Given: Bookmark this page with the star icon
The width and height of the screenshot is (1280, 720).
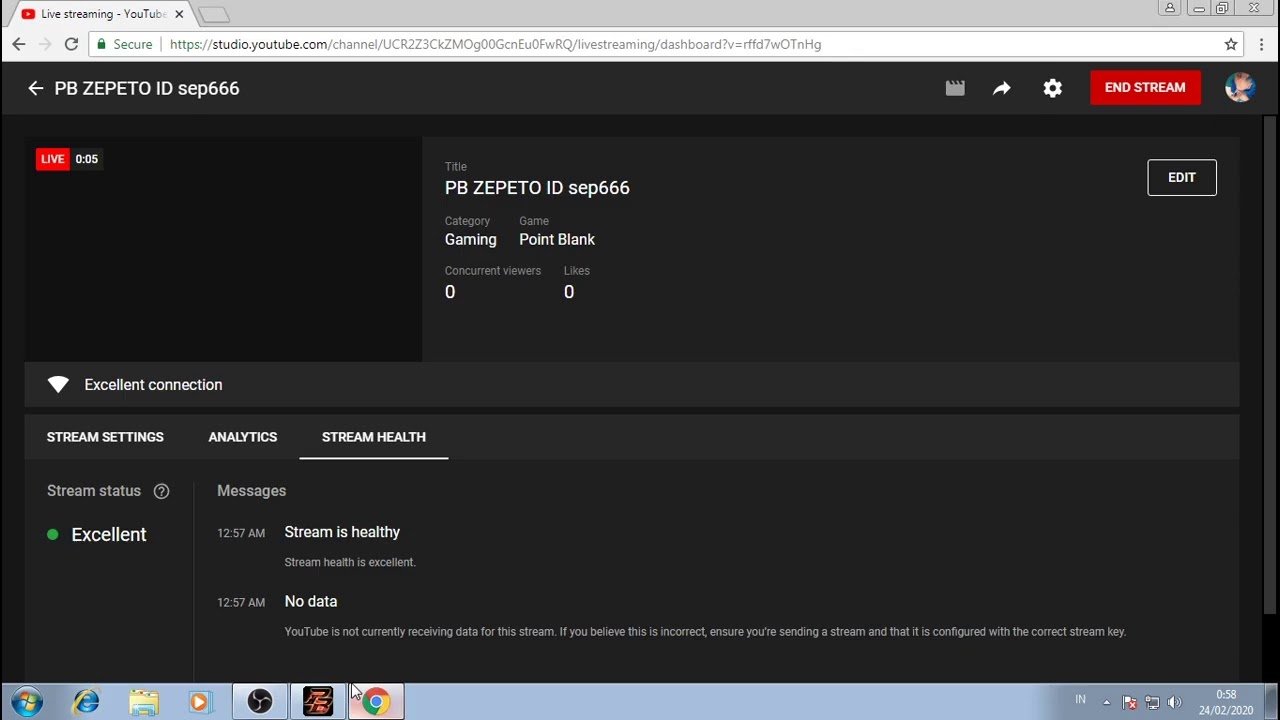Looking at the screenshot, I should (1231, 44).
